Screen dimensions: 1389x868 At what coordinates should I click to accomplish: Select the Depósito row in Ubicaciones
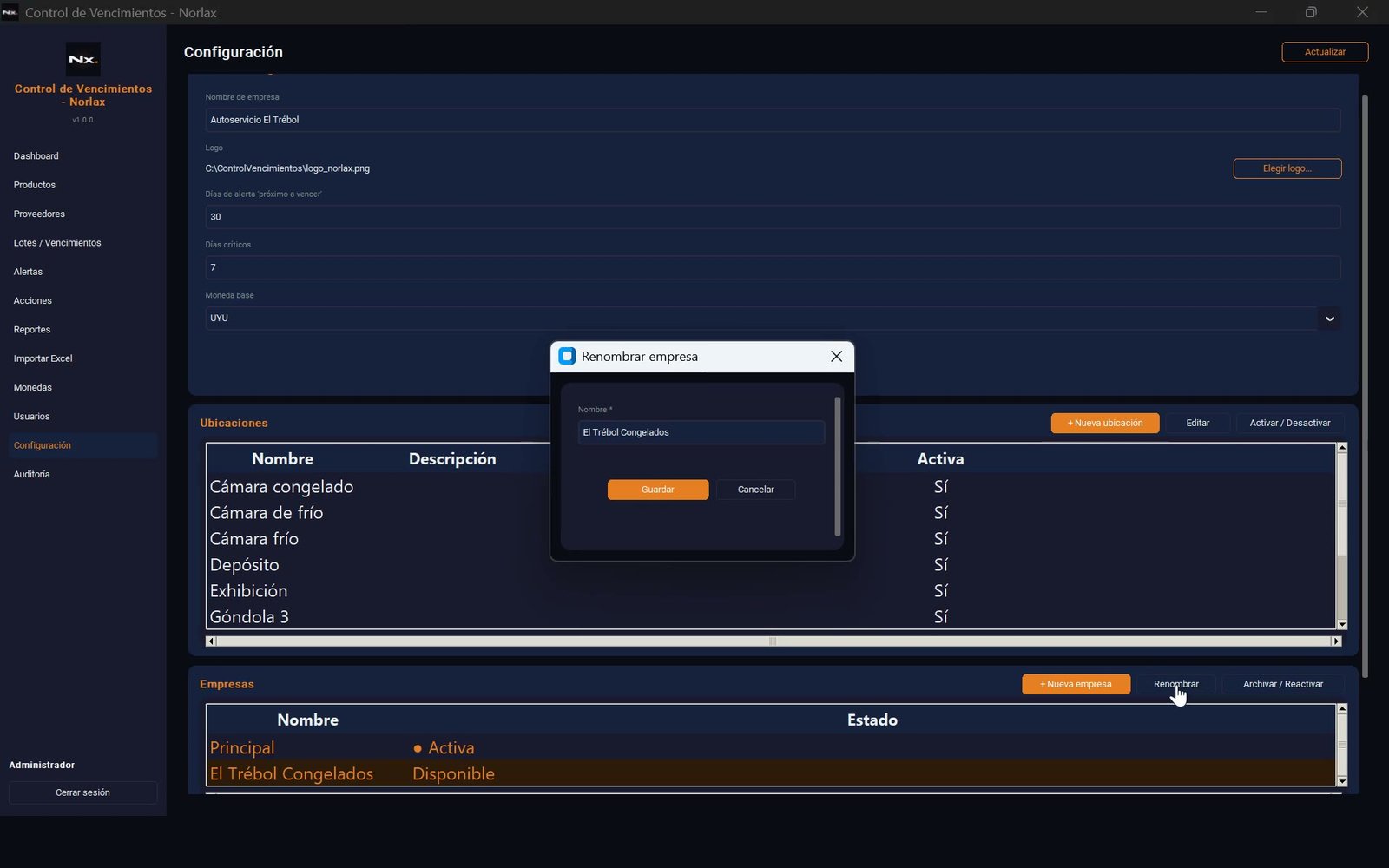[x=771, y=565]
